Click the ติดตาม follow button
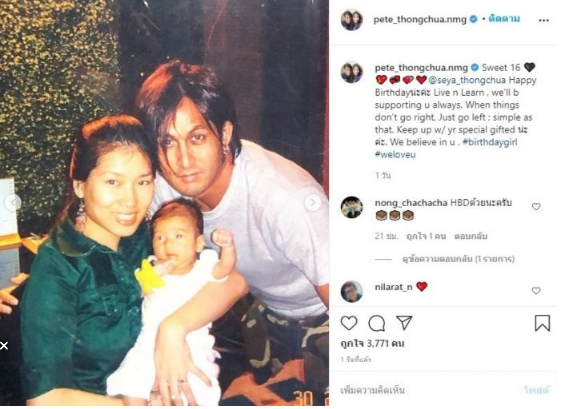 click(504, 19)
